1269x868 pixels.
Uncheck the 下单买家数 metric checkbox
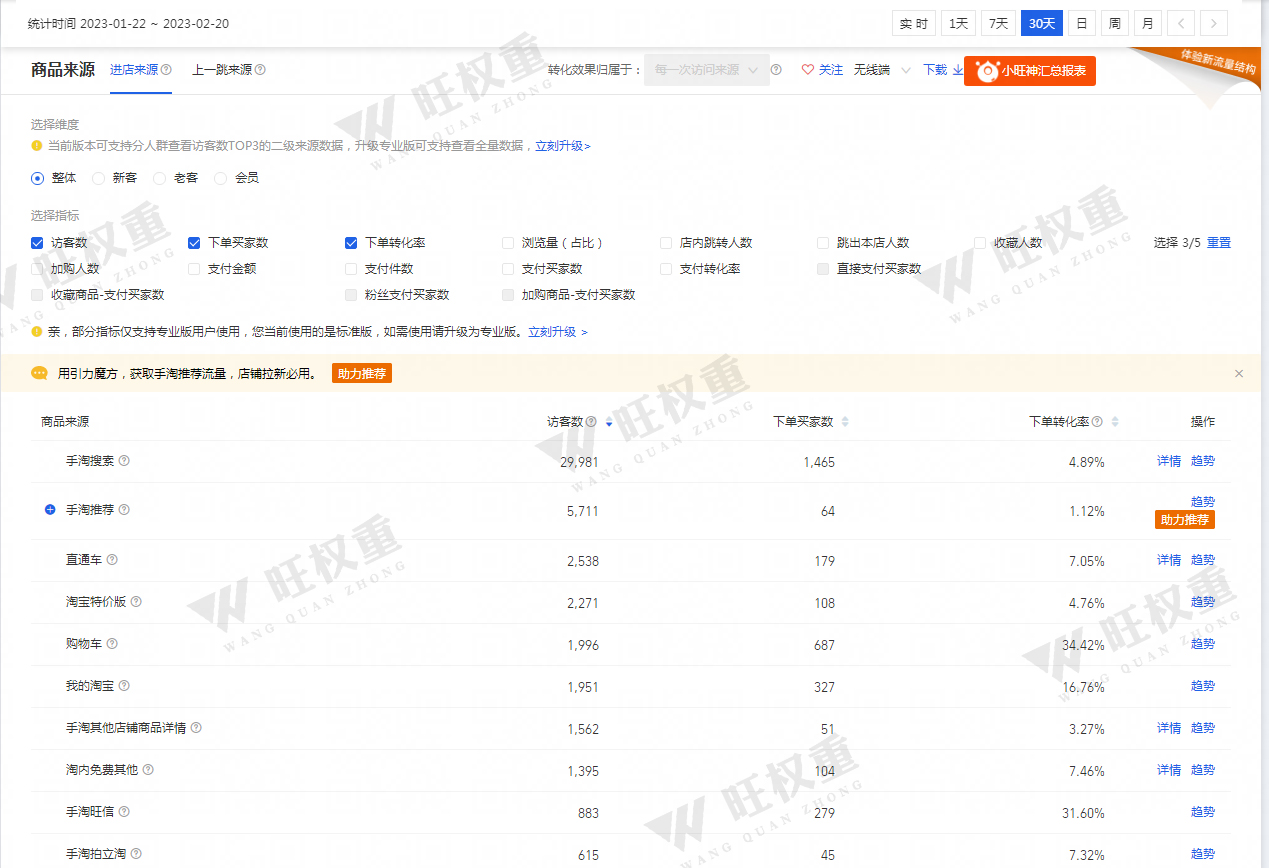coord(194,243)
